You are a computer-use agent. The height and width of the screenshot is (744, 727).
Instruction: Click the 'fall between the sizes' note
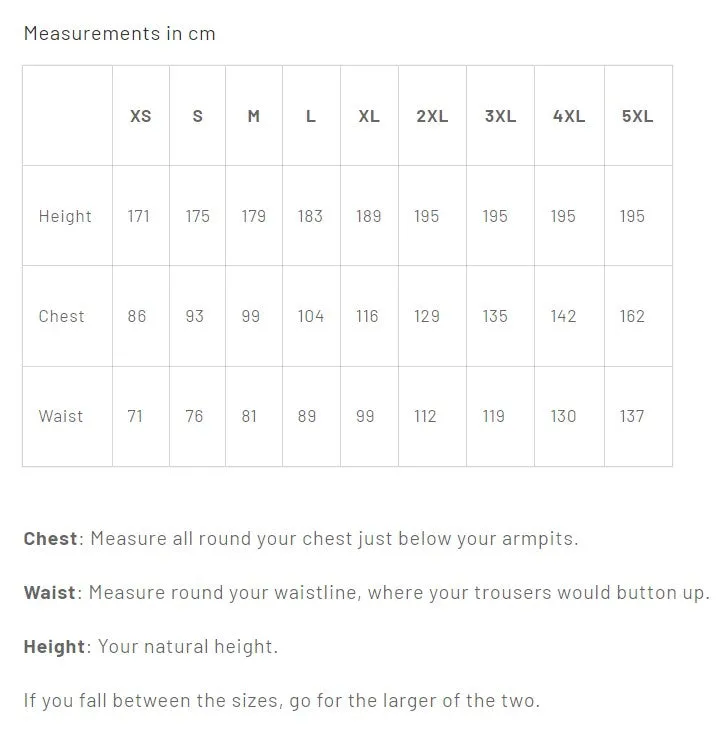tap(282, 701)
